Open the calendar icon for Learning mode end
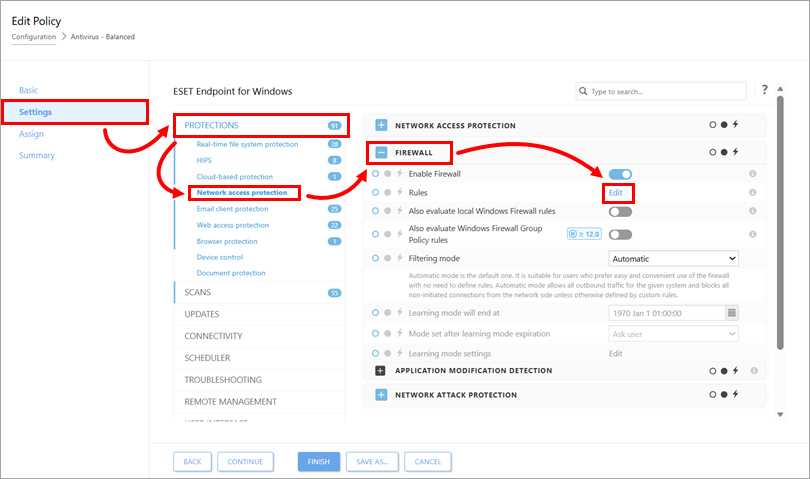Screen dimensions: 810x479 pos(732,312)
